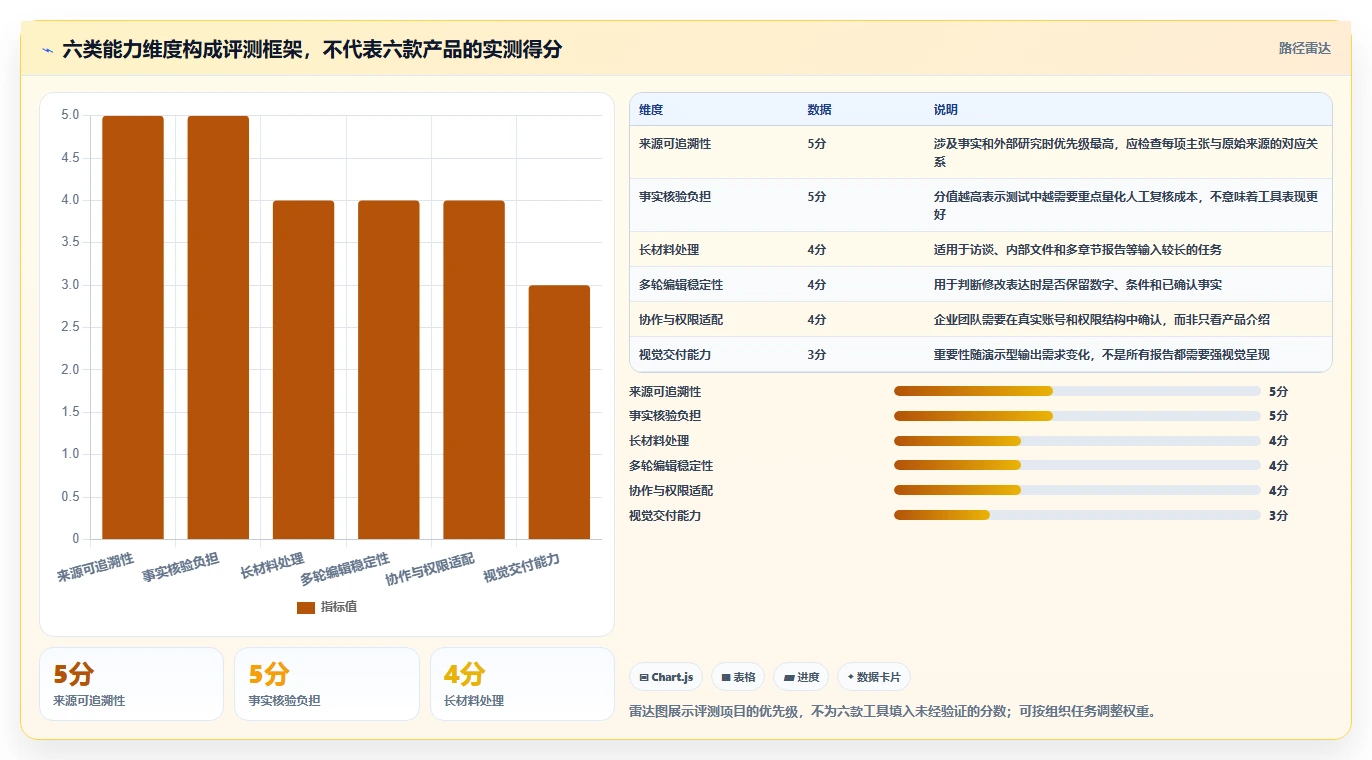Image resolution: width=1372 pixels, height=760 pixels.
Task: Open the 4分 长材料处理 data card
Action: 522,684
